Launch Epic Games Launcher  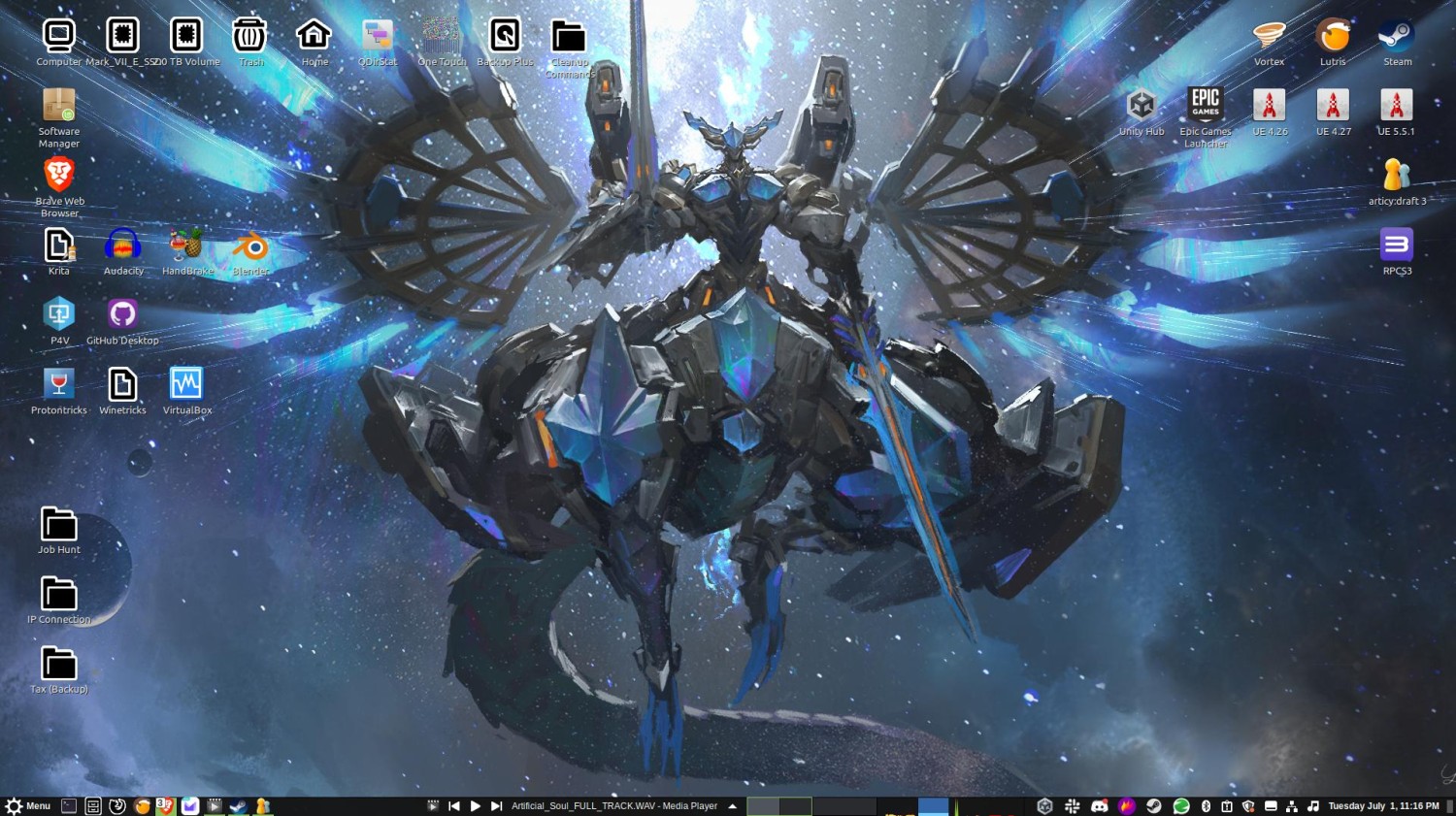click(x=1206, y=117)
